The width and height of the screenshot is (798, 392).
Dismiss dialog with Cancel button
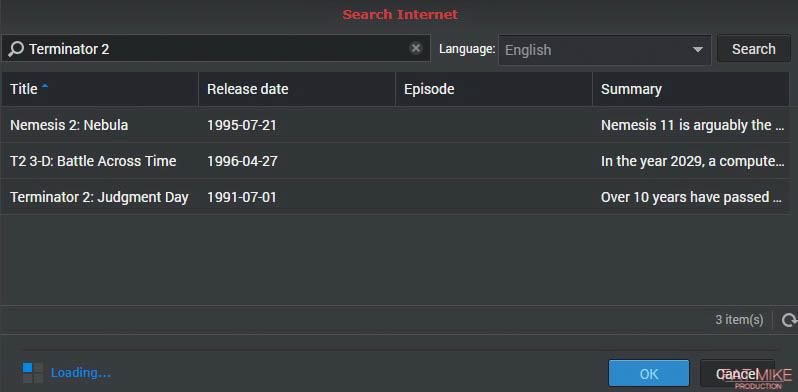[x=737, y=374]
